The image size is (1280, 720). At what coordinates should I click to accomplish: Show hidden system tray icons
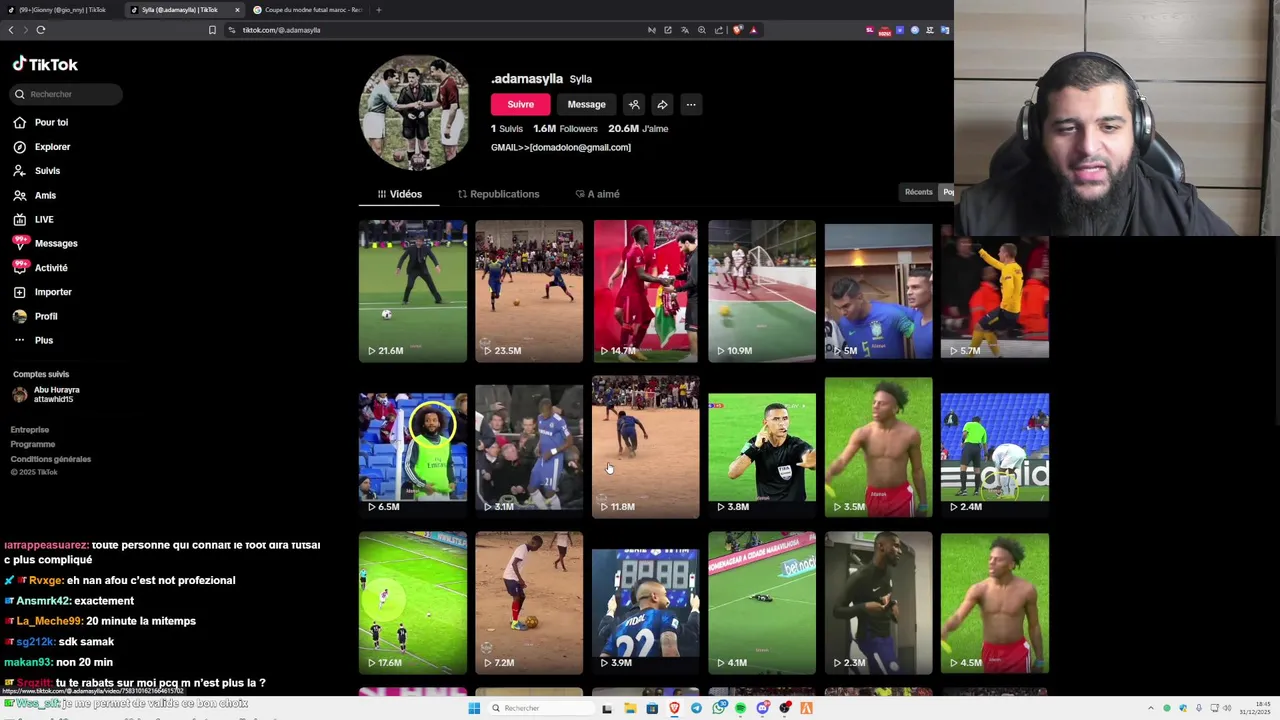click(x=1150, y=708)
